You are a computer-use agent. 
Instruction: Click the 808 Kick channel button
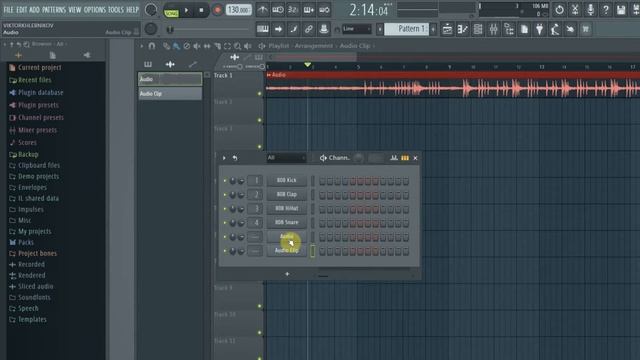pyautogui.click(x=287, y=180)
